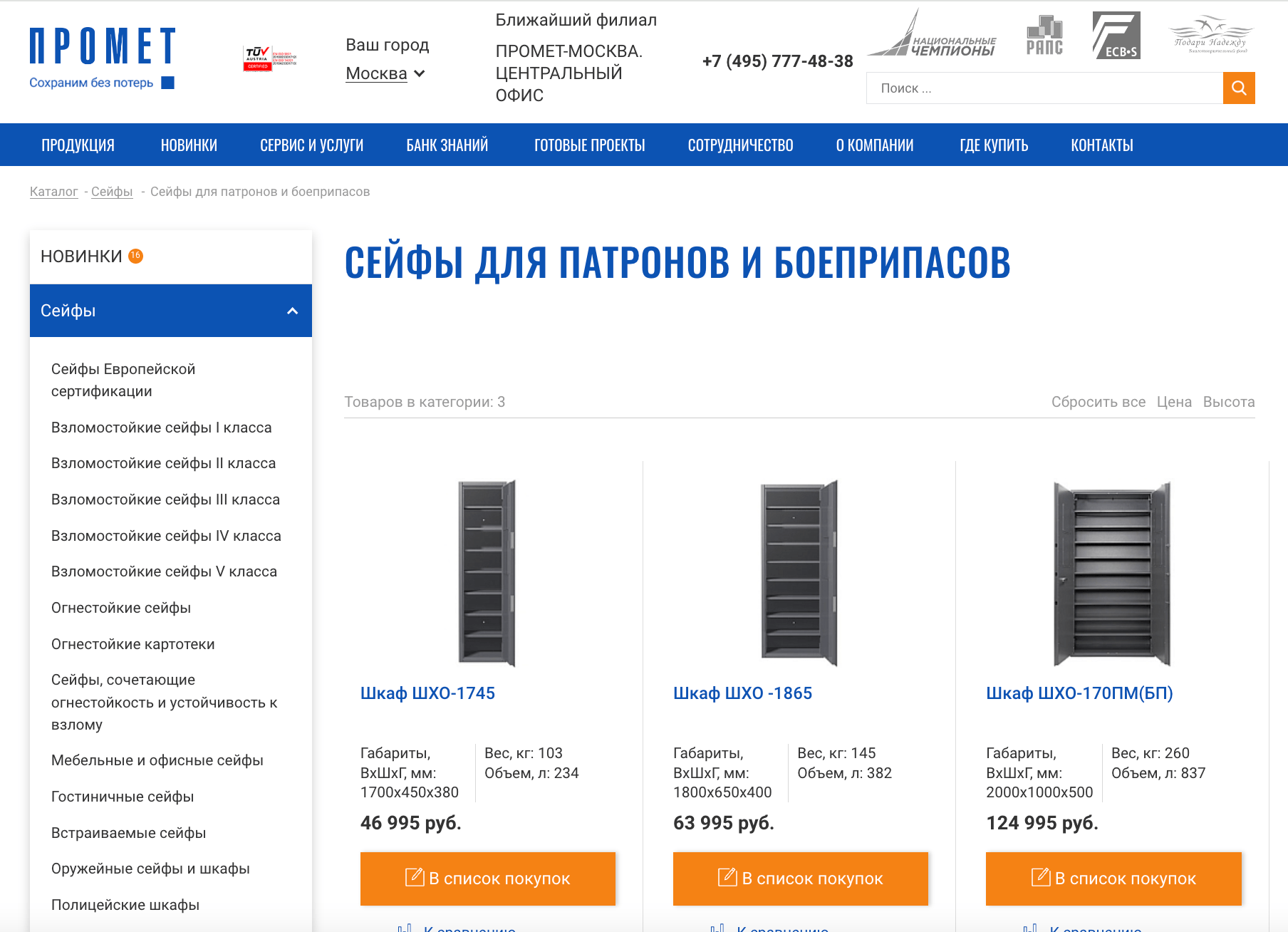The width and height of the screenshot is (1288, 932).
Task: Sort products by Цена
Action: [1175, 401]
